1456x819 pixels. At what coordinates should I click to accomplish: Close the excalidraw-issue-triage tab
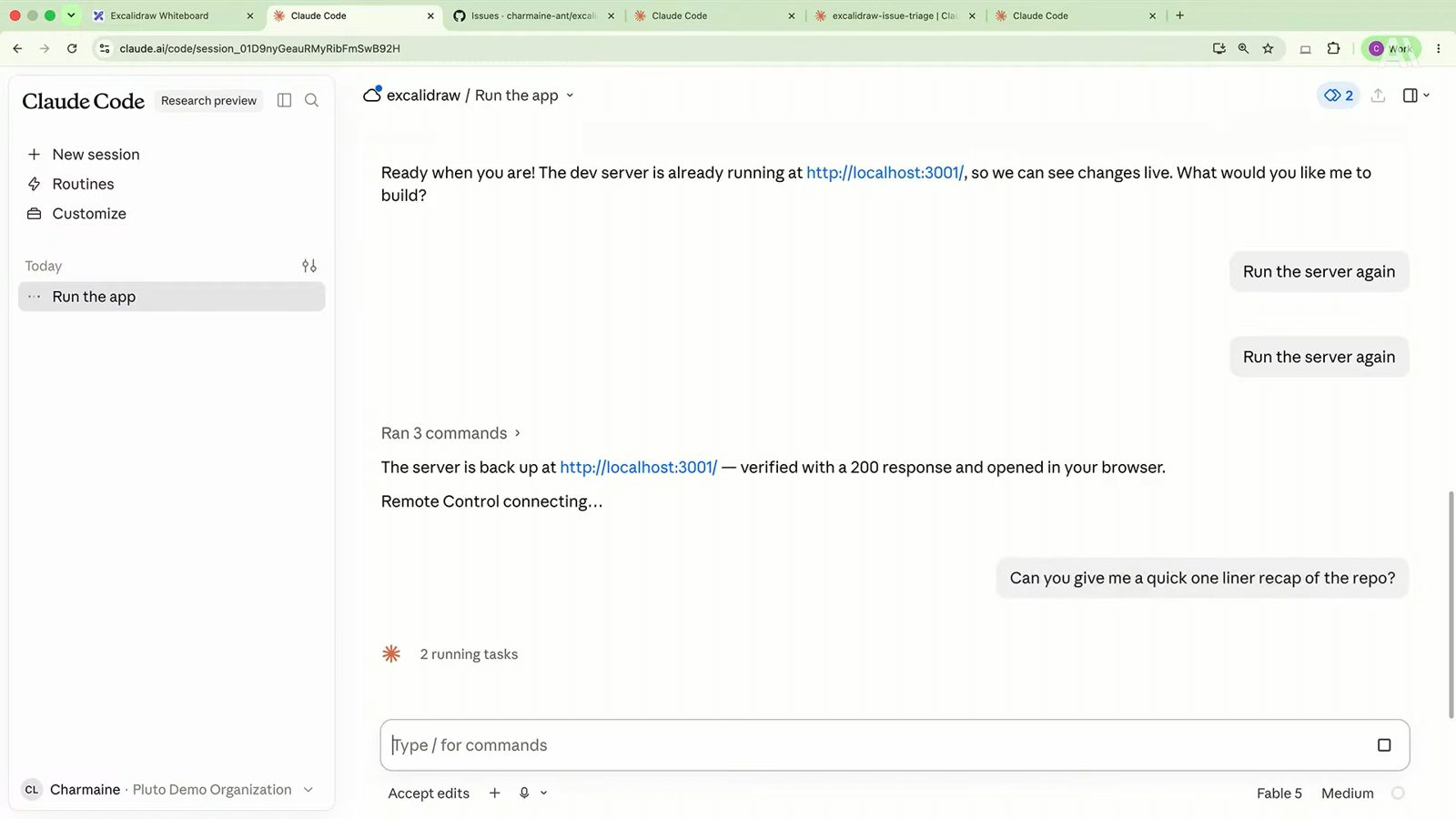coord(972,15)
